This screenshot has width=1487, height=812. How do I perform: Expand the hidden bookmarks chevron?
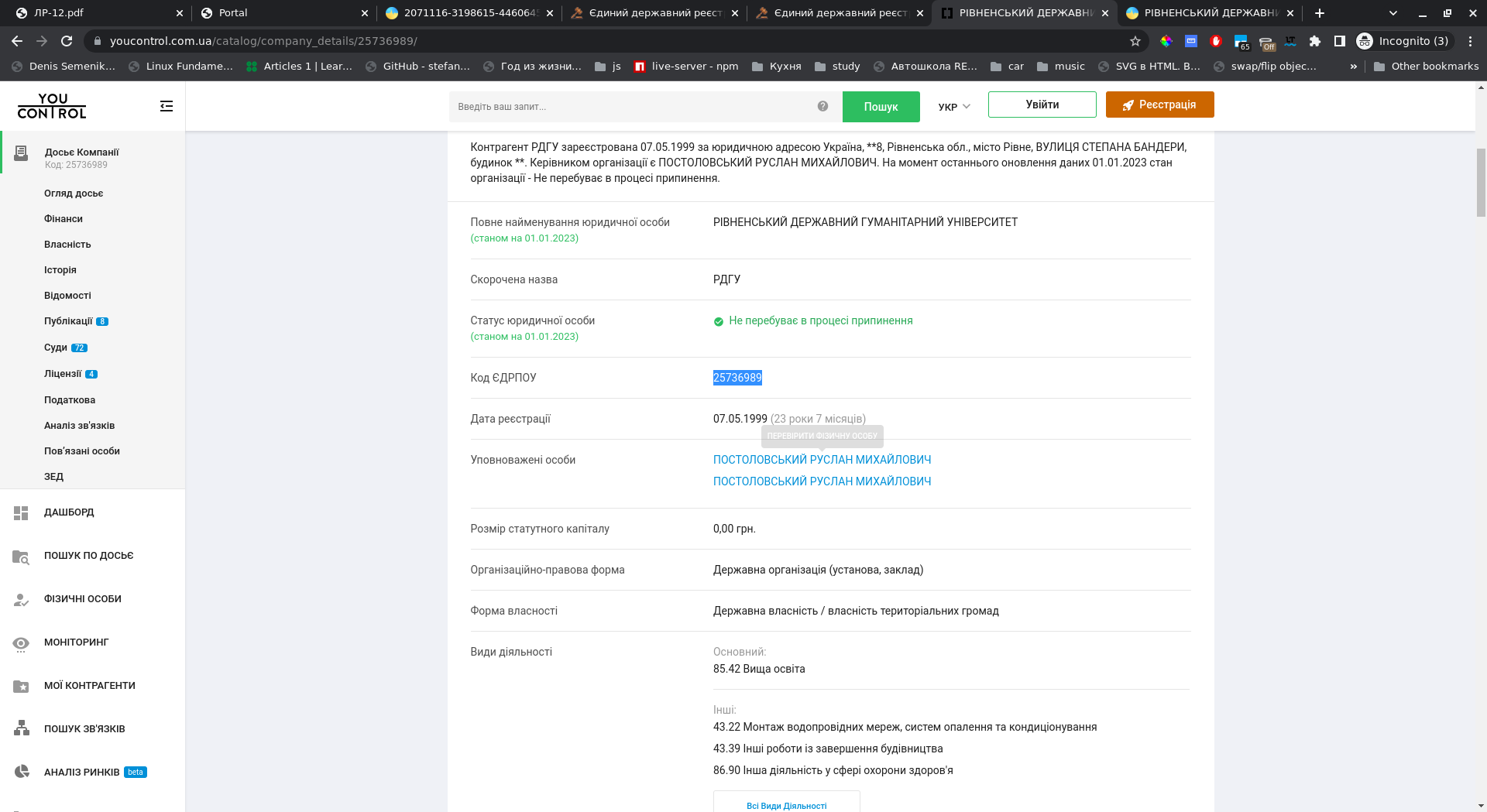1354,67
